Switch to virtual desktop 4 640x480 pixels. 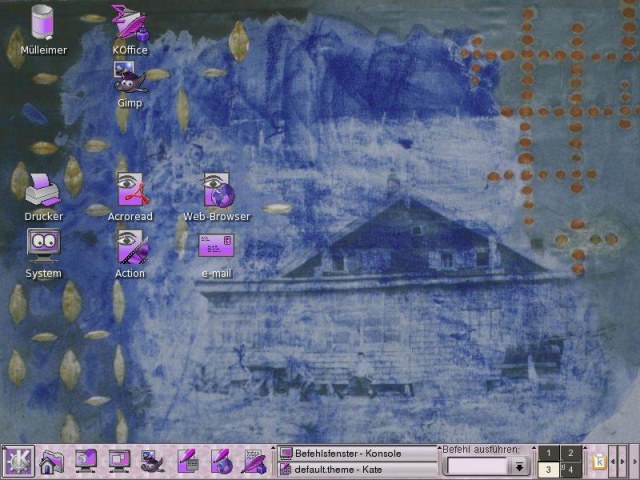(571, 469)
